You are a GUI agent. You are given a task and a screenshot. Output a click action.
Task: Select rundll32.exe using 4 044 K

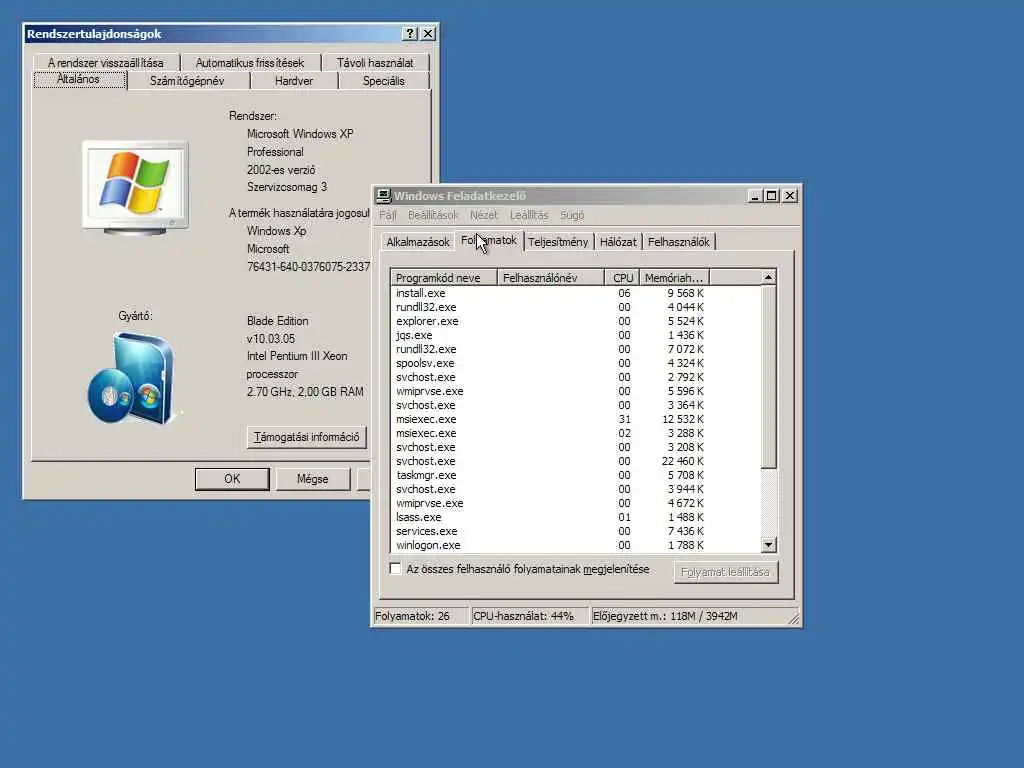point(576,307)
